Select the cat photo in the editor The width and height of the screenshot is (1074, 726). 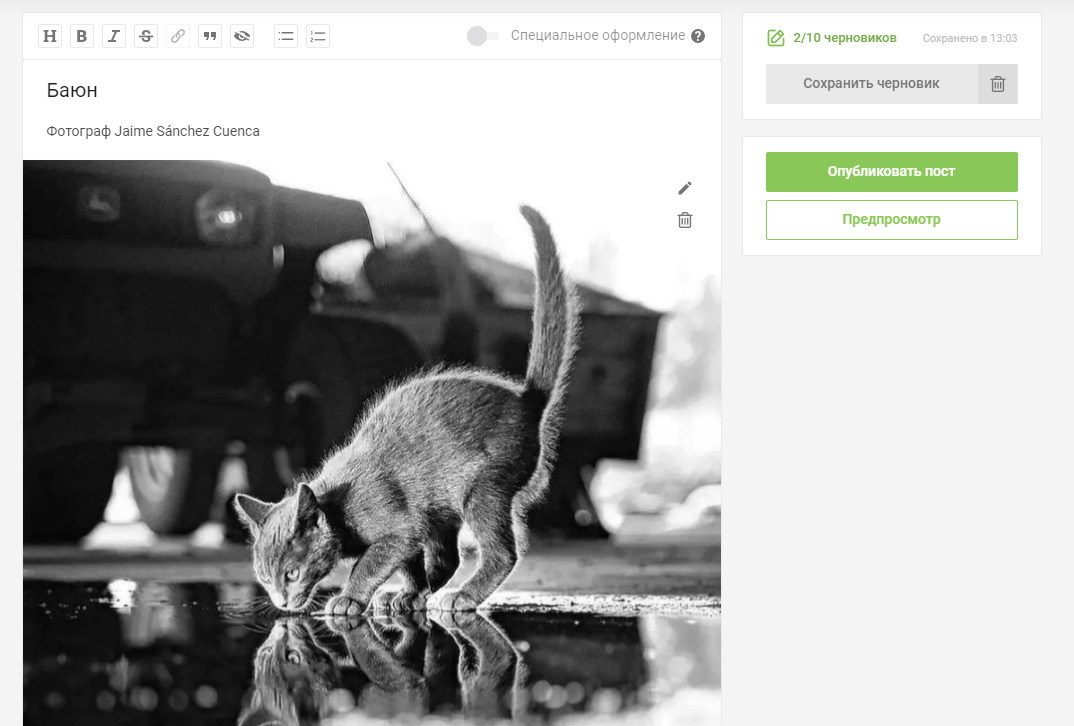point(371,442)
